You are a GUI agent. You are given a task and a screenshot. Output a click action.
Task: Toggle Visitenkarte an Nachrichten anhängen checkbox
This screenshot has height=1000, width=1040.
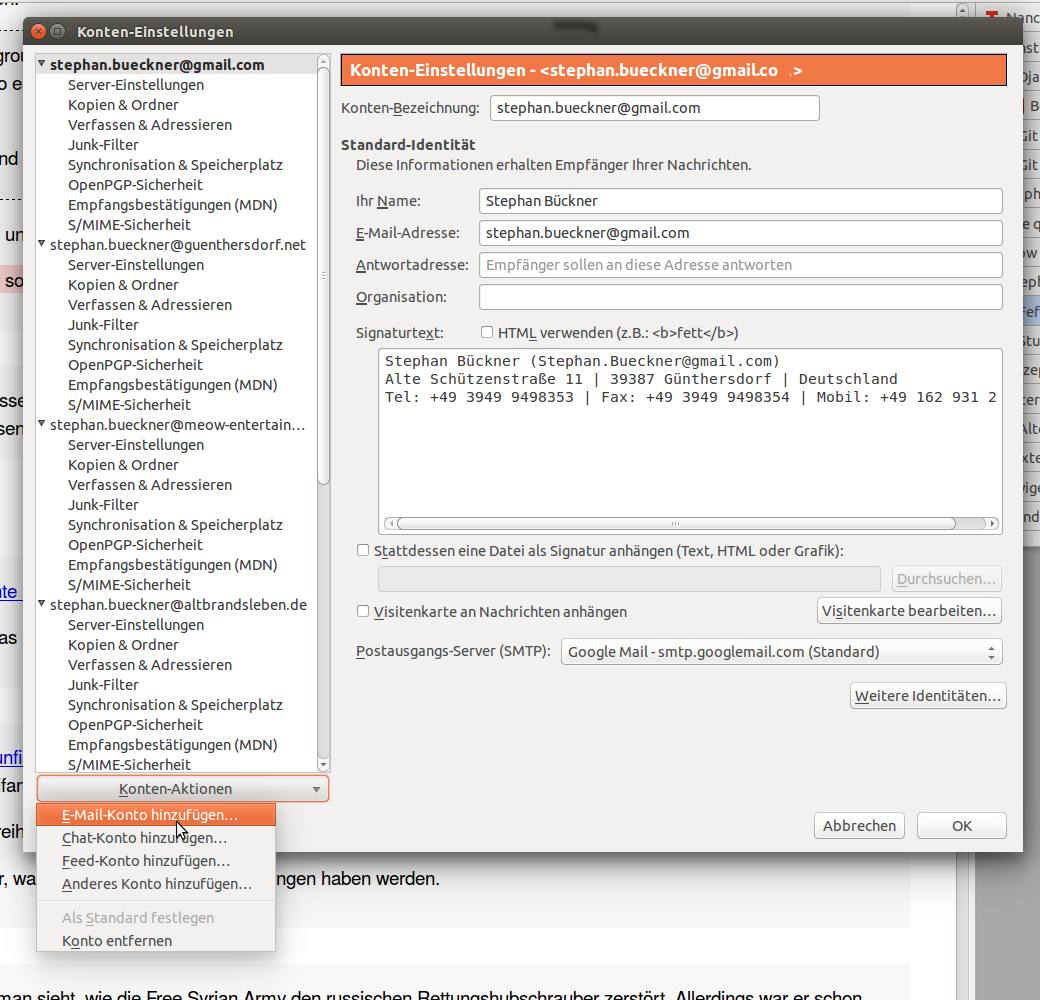363,612
